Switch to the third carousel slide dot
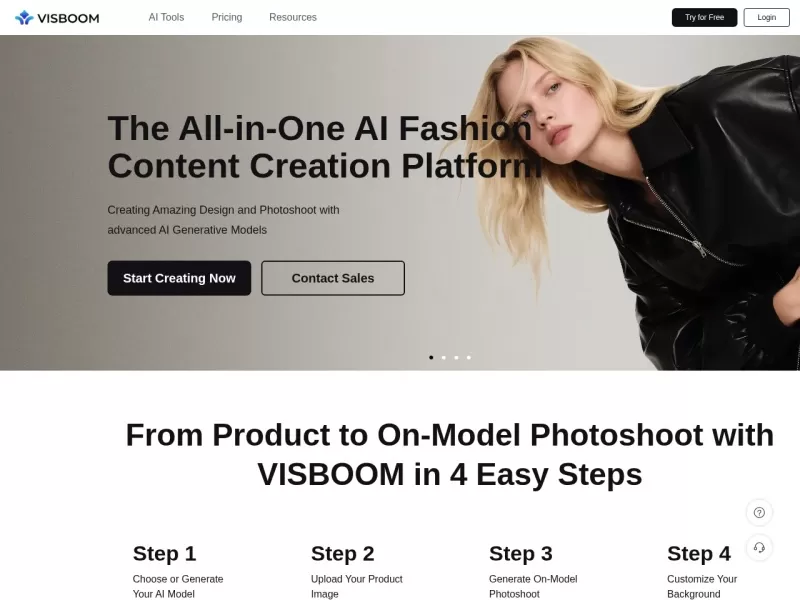 [456, 358]
